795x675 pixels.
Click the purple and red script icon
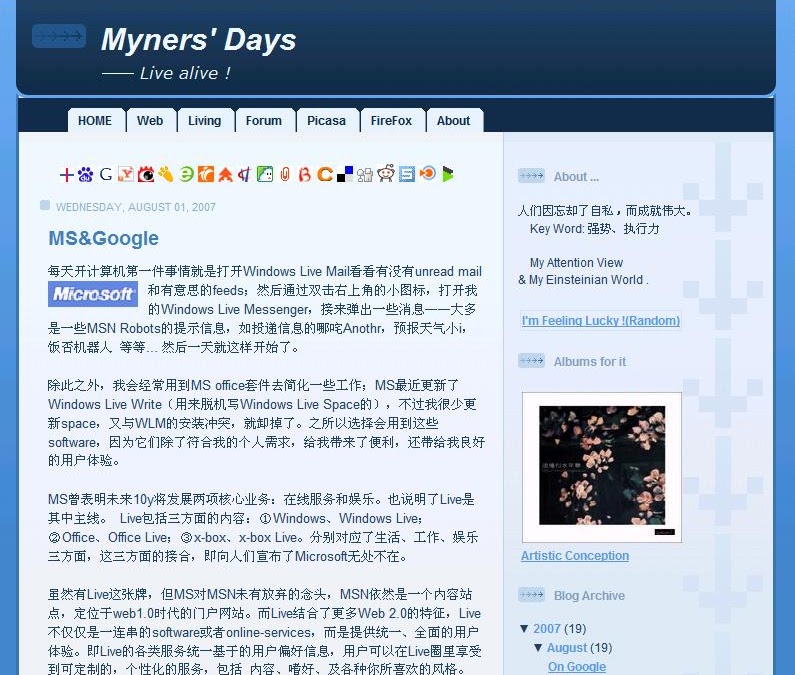(245, 174)
